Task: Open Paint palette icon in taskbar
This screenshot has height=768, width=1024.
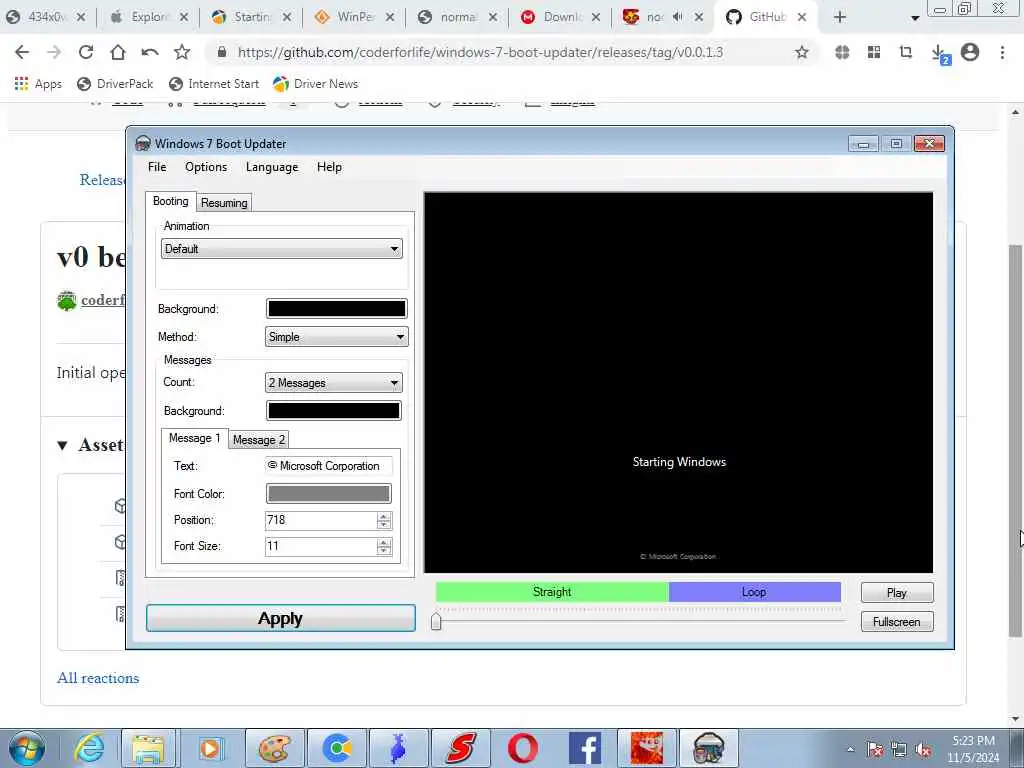Action: (x=273, y=748)
